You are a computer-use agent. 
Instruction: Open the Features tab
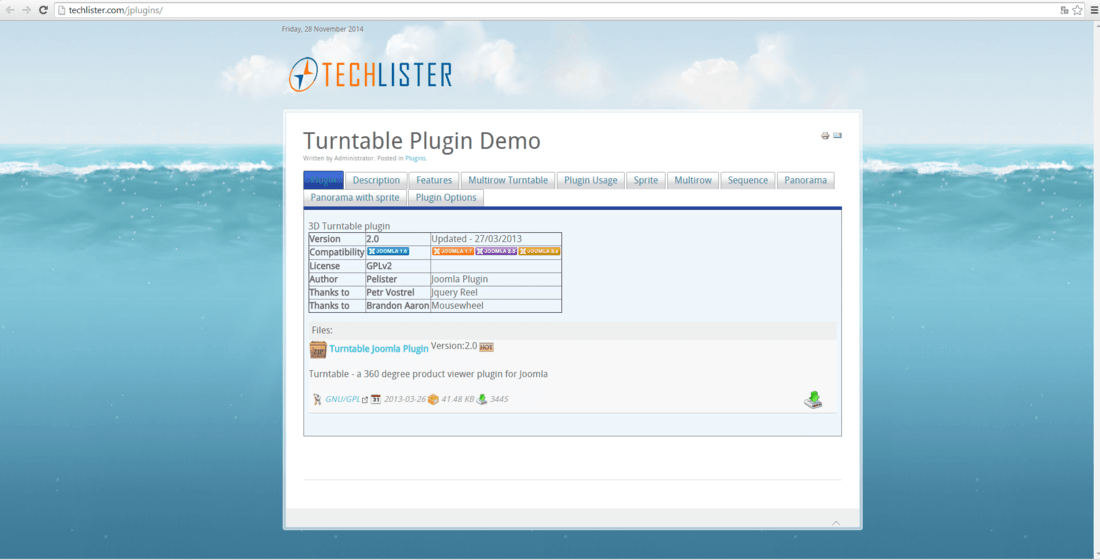point(434,180)
